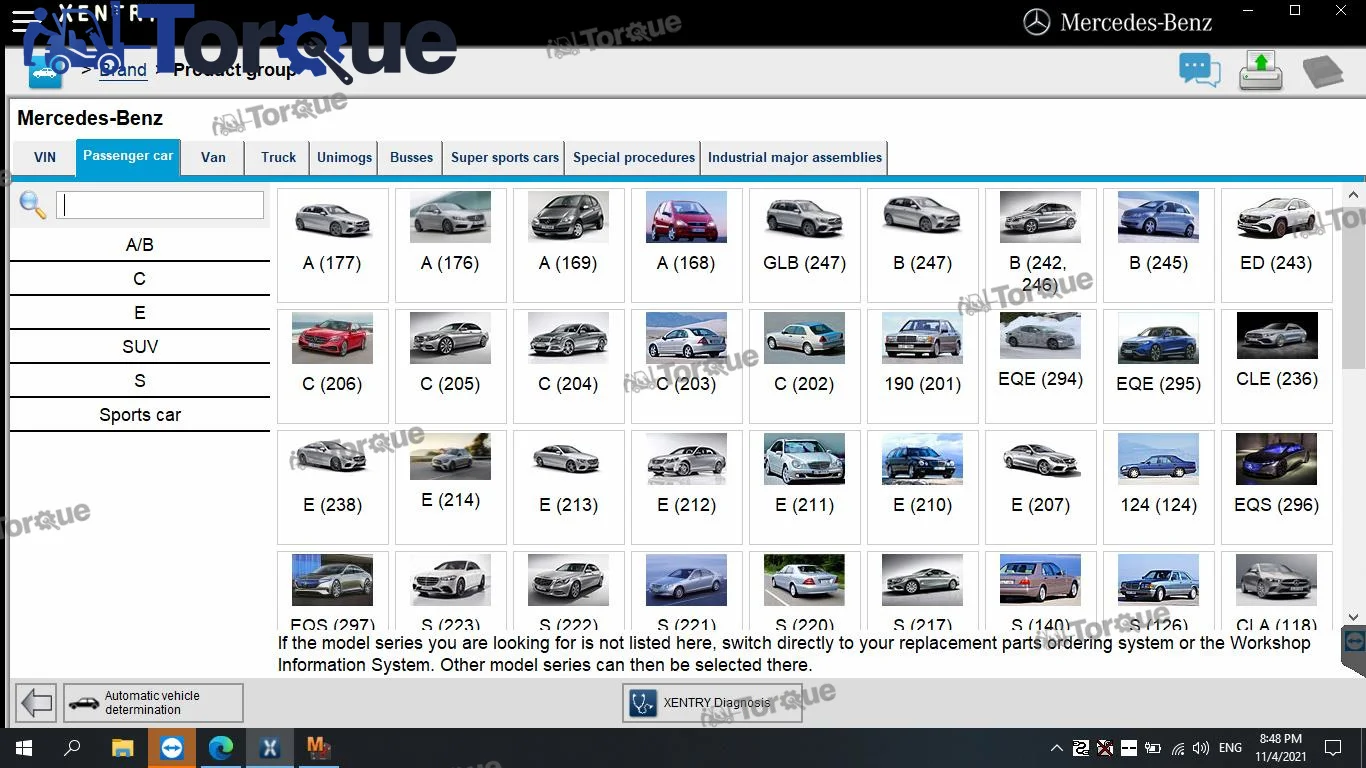Open Windows taskbar search
This screenshot has height=768, width=1366.
(72, 747)
